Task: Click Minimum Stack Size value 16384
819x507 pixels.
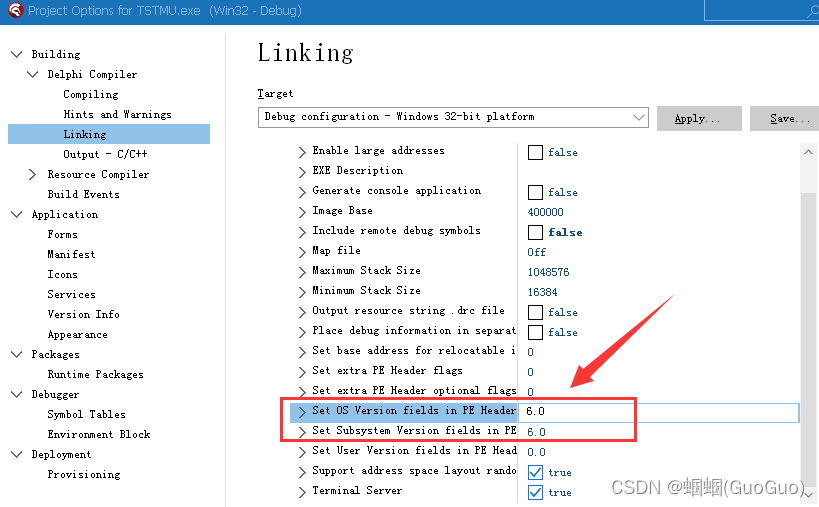Action: [x=542, y=292]
